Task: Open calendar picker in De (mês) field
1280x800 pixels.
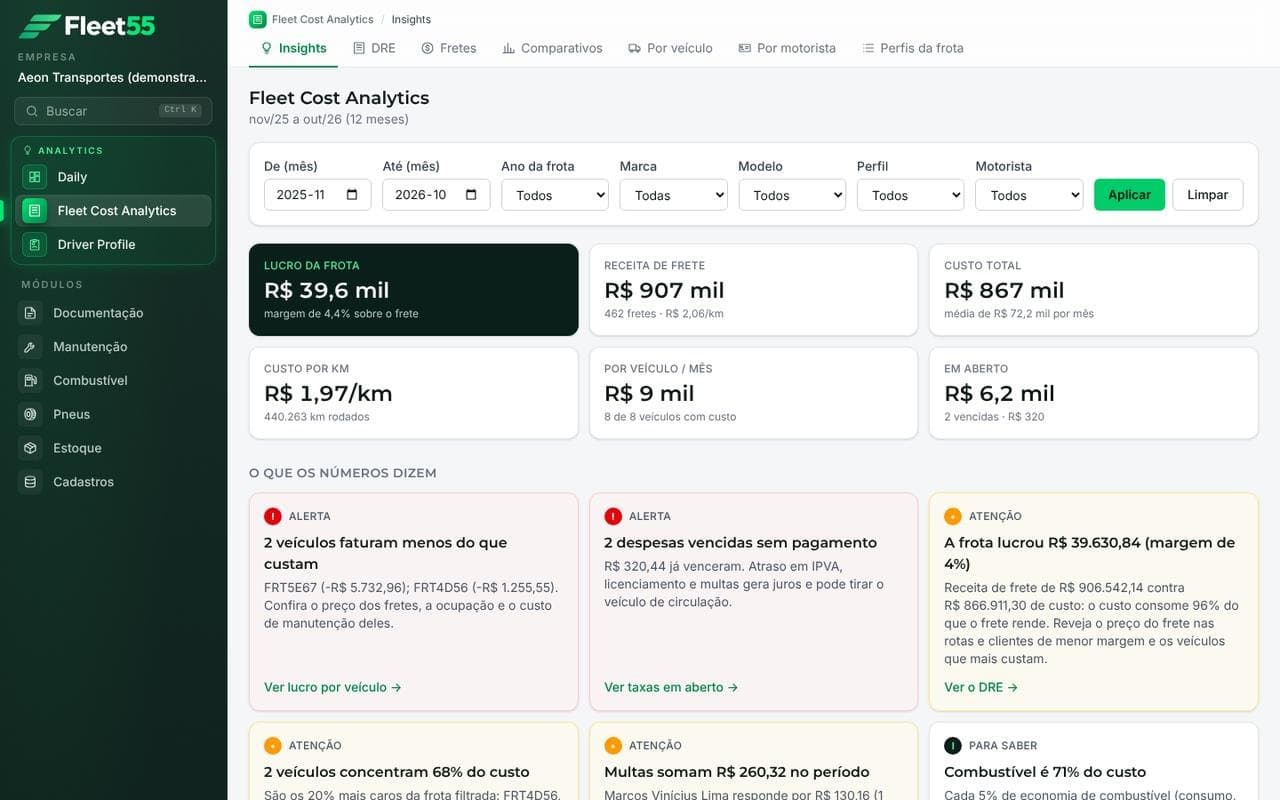Action: tap(352, 195)
